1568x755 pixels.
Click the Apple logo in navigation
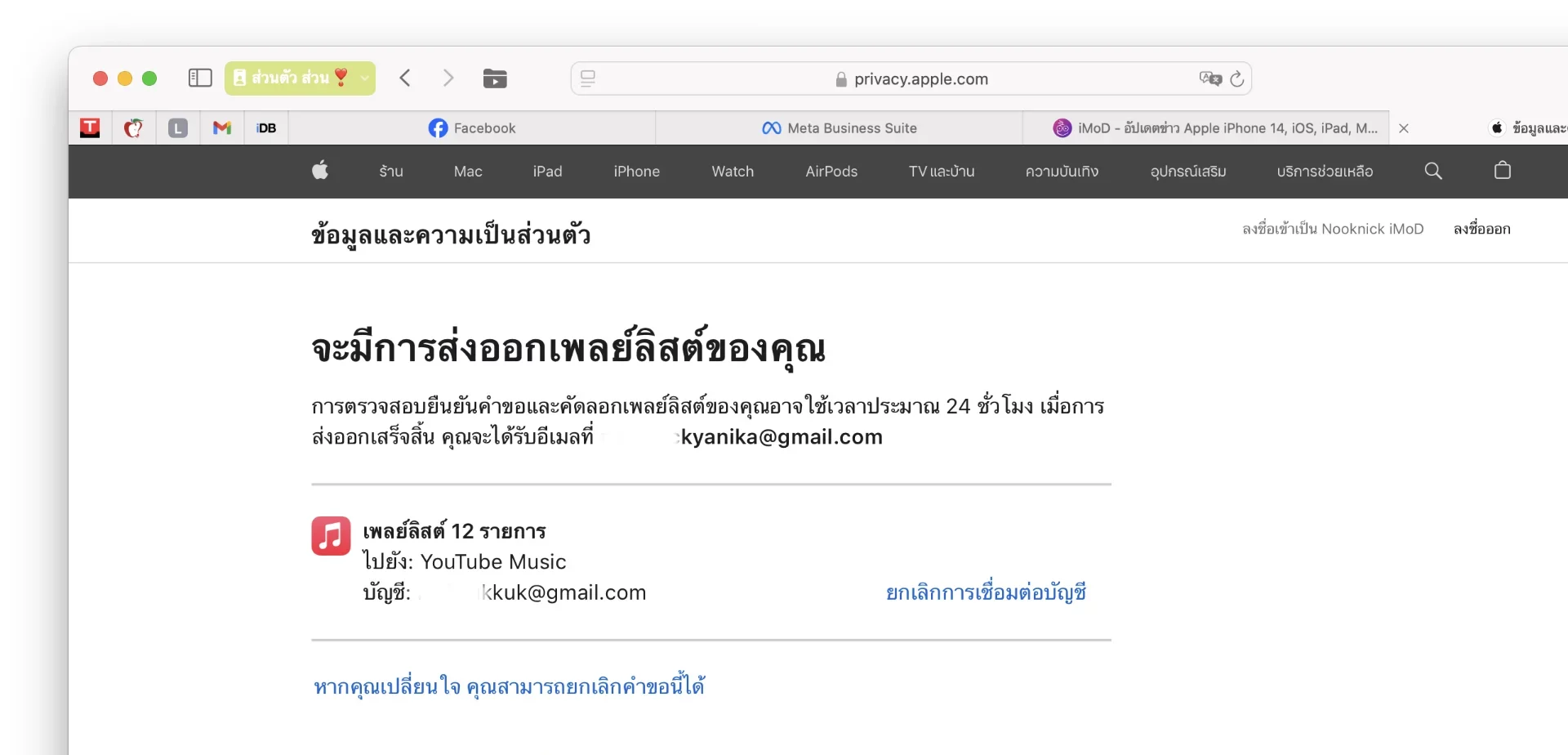(x=320, y=171)
